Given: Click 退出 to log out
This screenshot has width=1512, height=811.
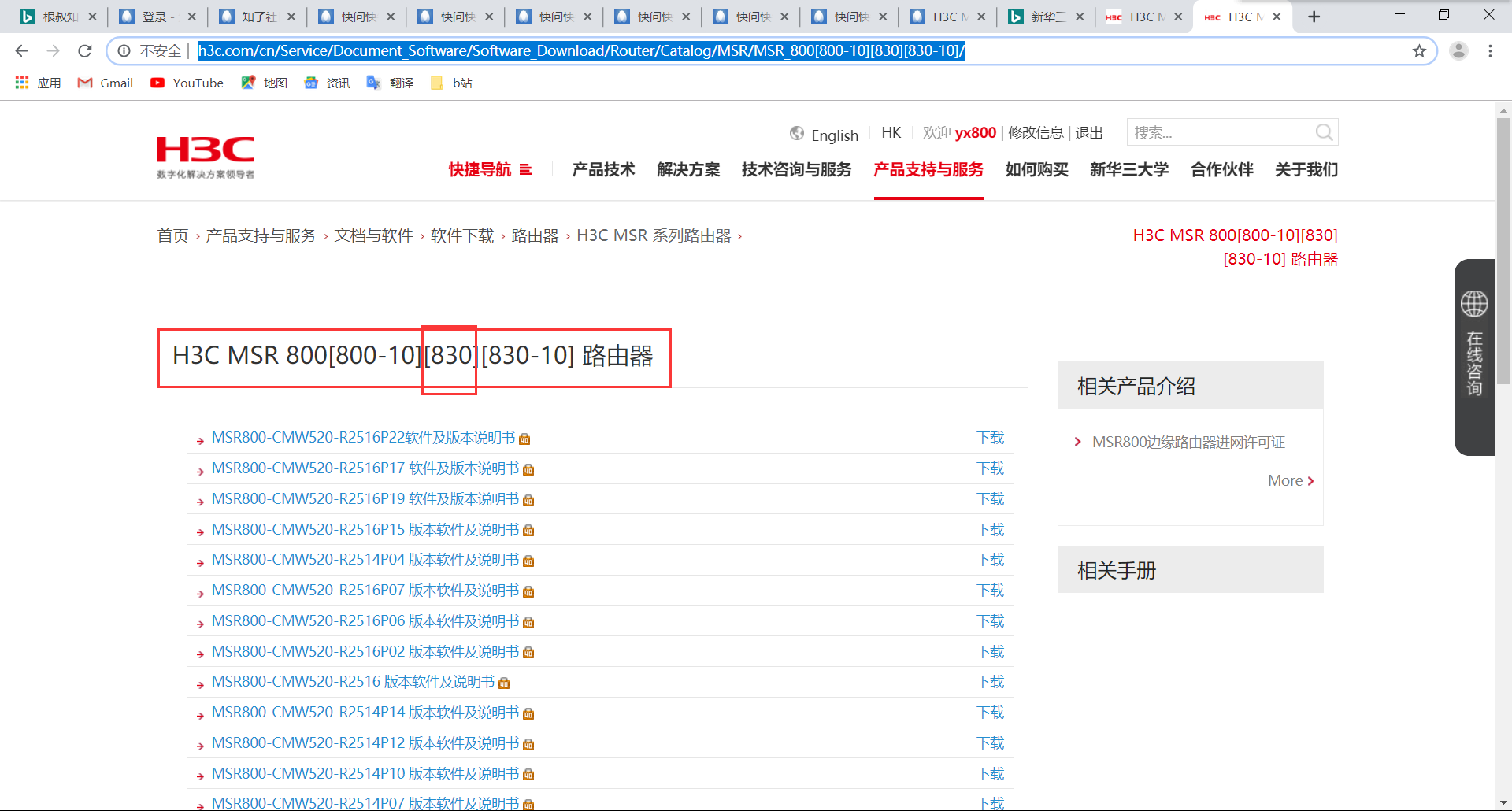Looking at the screenshot, I should pos(1089,132).
